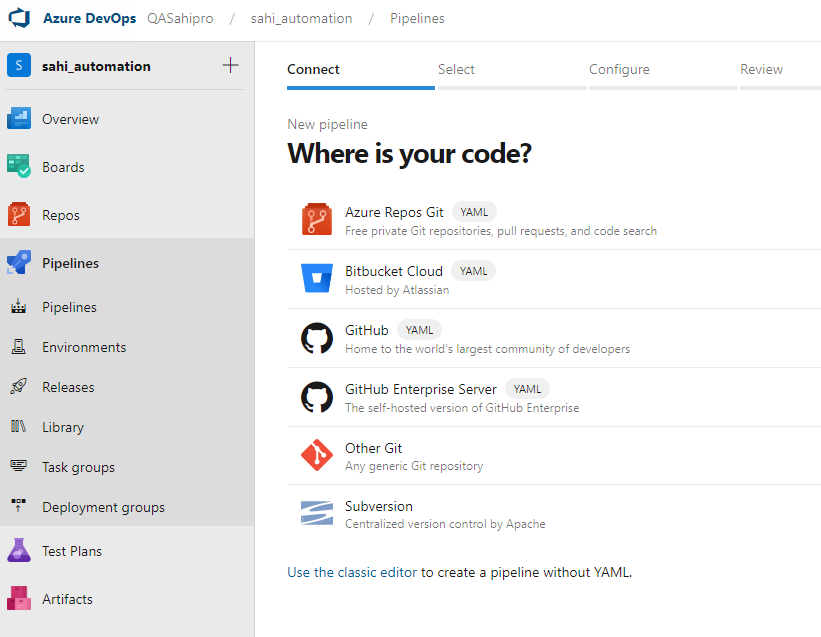Switch to the Select wizard step

pos(456,70)
